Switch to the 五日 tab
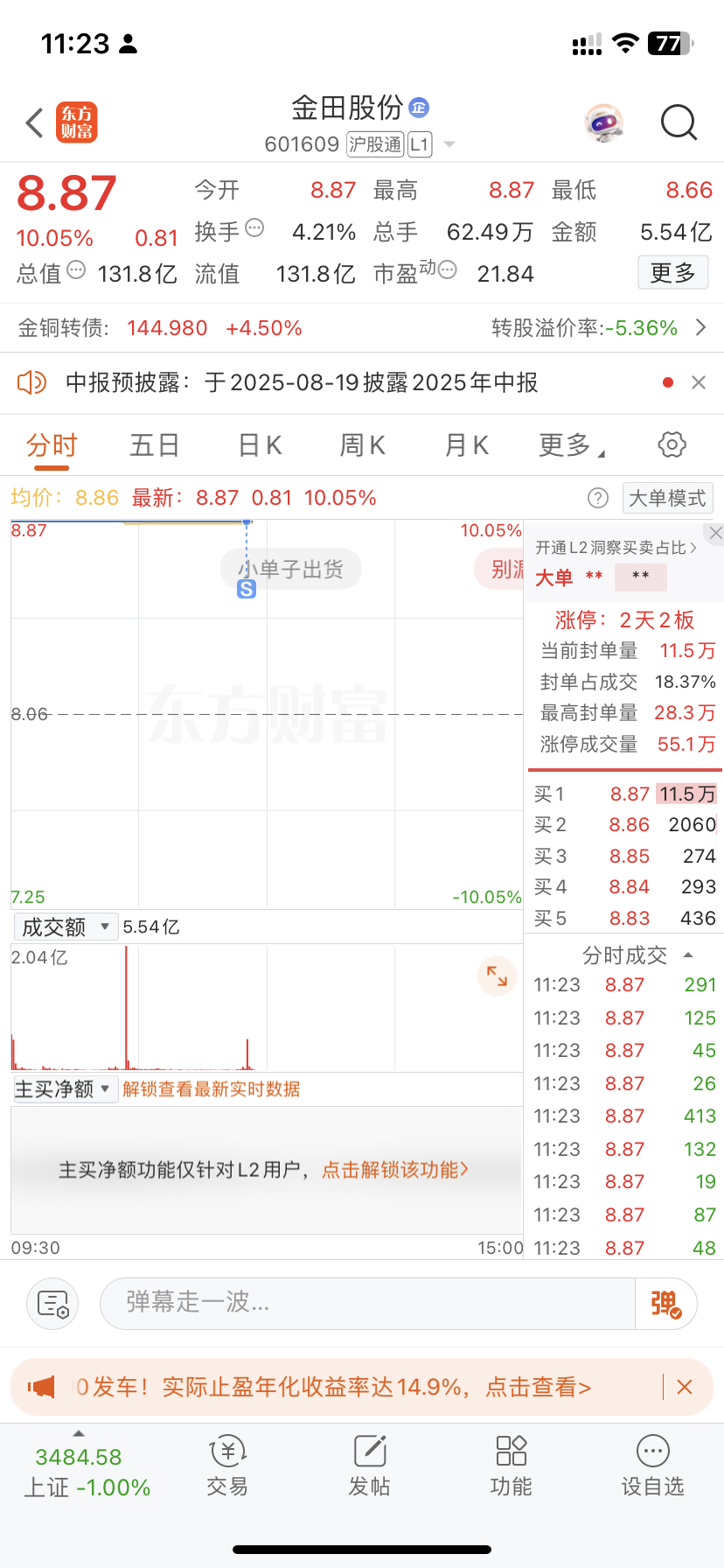Viewport: 724px width, 1568px height. 155,445
